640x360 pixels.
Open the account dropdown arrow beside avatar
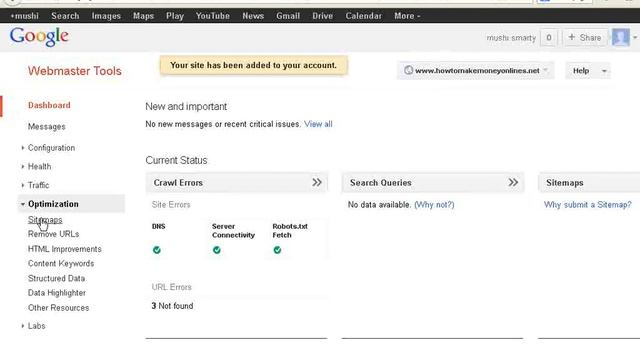[x=635, y=38]
